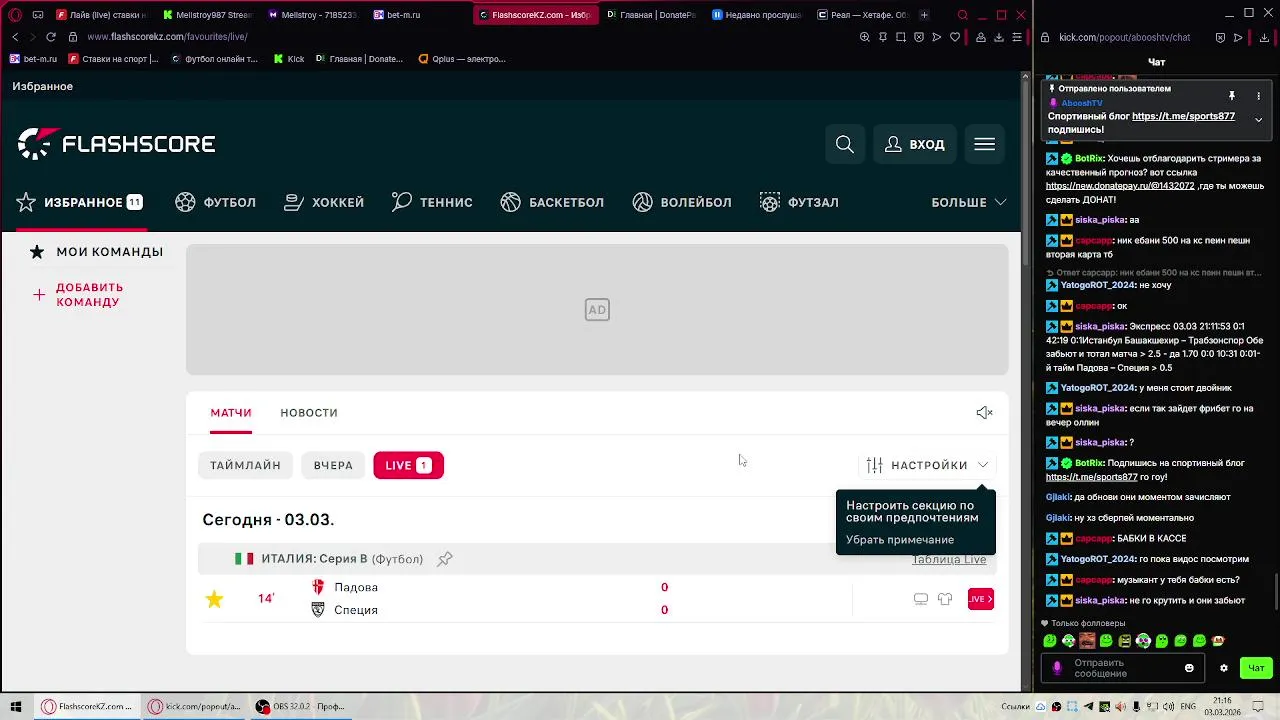Select the БАСКЕТБОЛ sport tab
1280x720 pixels.
click(552, 202)
